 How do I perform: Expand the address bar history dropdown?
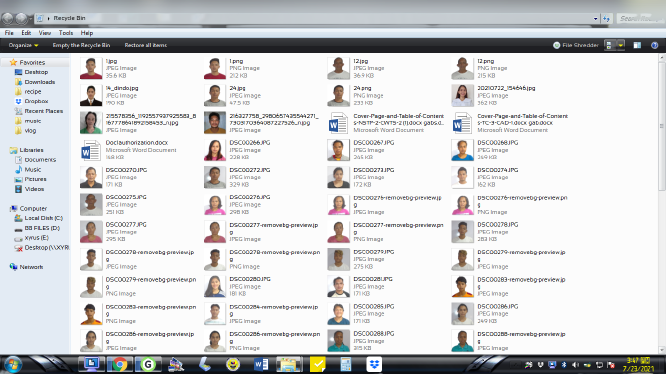pos(595,18)
